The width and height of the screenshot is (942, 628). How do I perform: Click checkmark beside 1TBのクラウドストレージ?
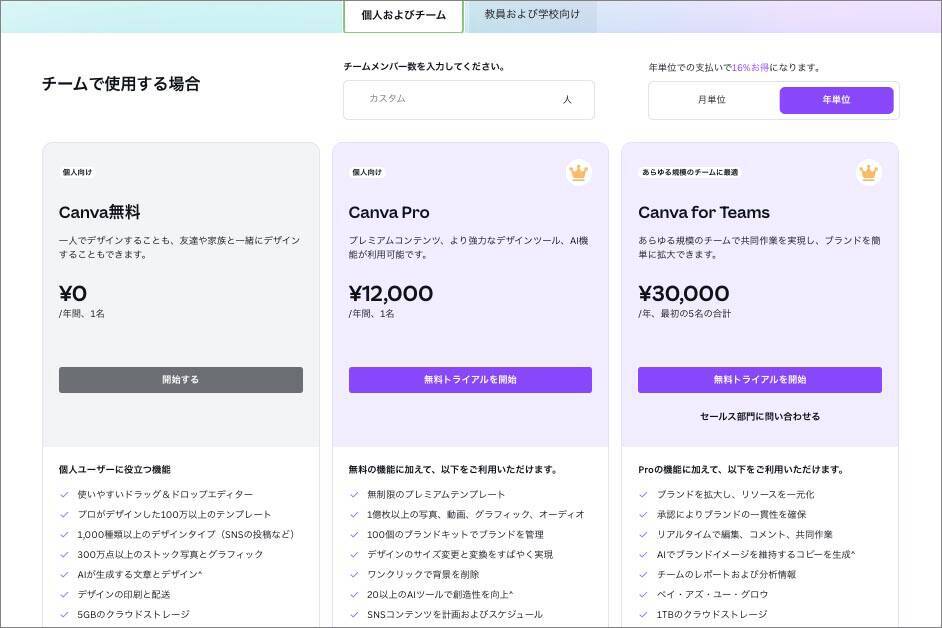(x=644, y=614)
